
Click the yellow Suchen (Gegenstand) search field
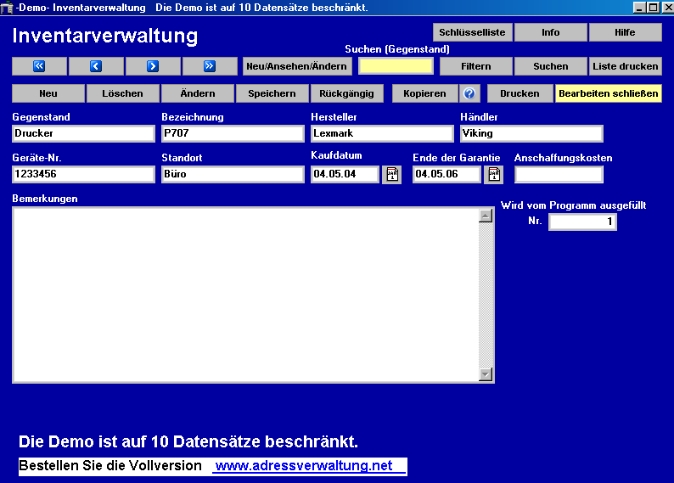point(396,67)
